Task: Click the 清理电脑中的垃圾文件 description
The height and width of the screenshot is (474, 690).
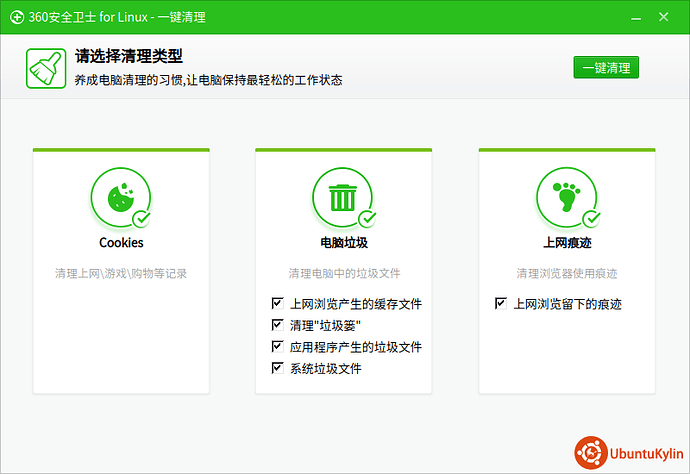Action: pyautogui.click(x=344, y=273)
